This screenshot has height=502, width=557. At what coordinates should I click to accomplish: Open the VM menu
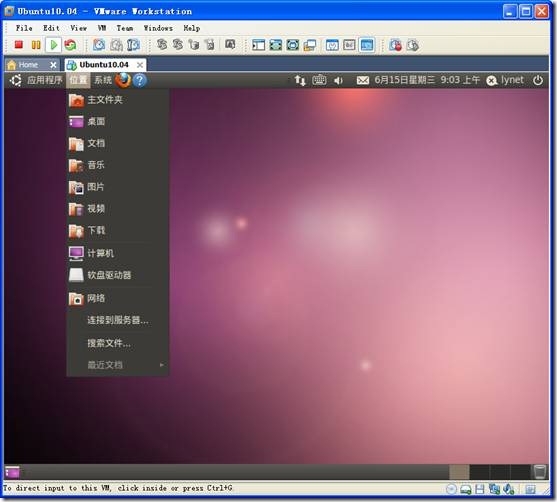[x=102, y=28]
